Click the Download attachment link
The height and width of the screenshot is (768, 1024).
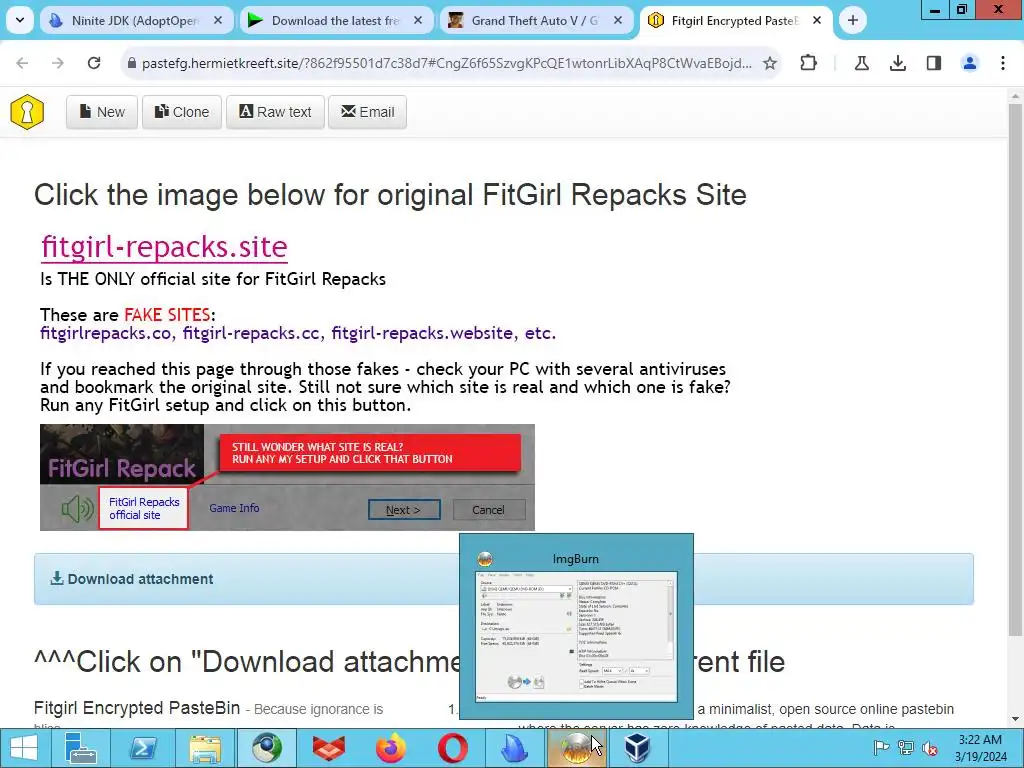click(x=133, y=579)
